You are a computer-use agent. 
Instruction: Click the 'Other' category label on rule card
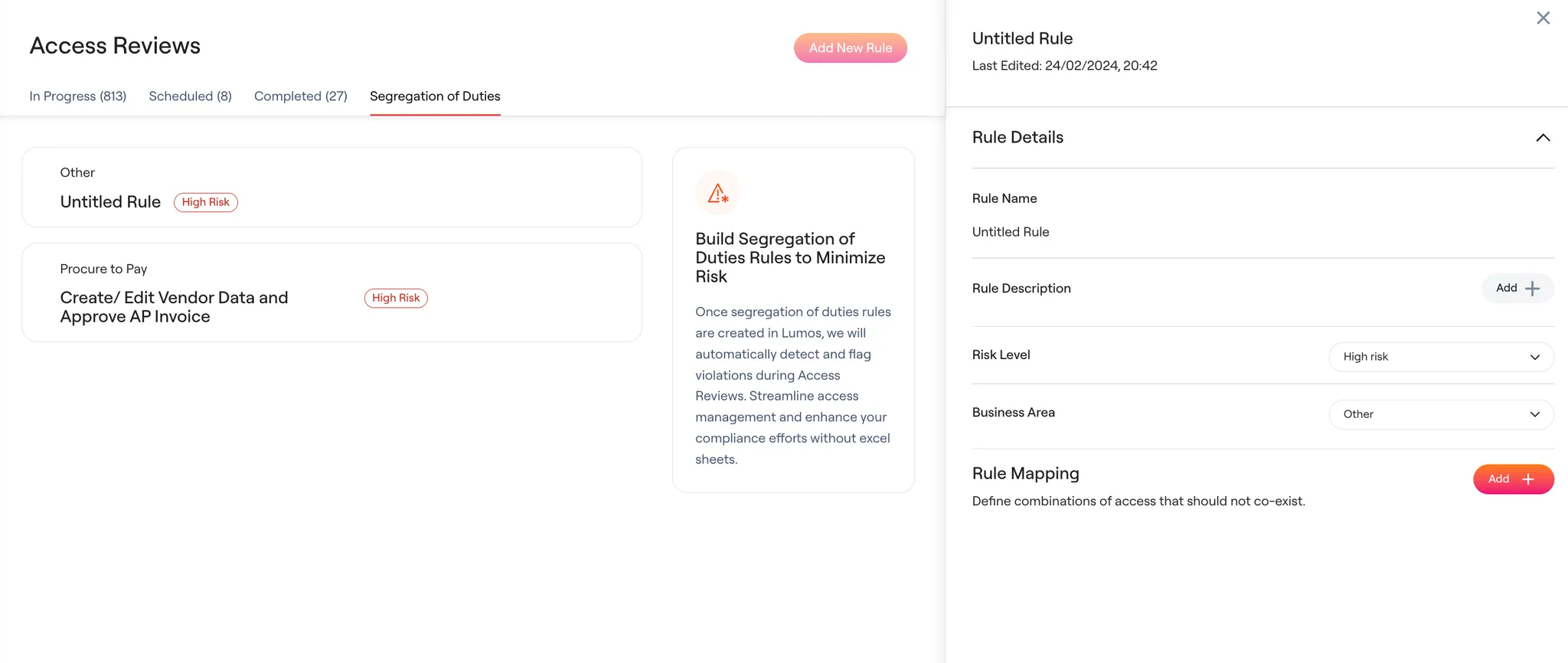[77, 172]
